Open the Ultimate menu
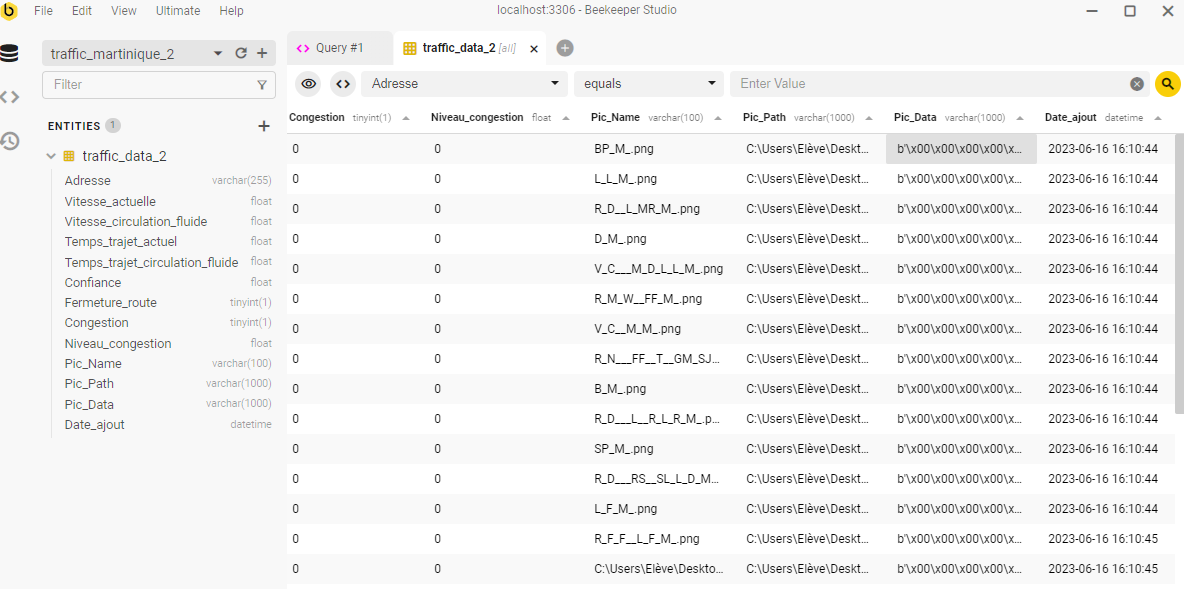The height and width of the screenshot is (589, 1184). coord(178,11)
